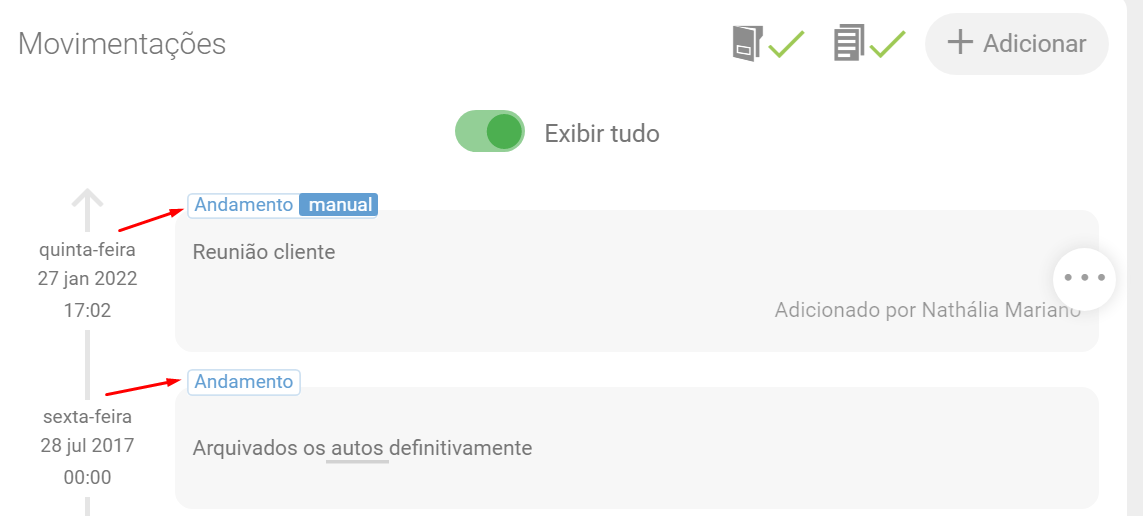
Task: Click the folder icon with green check
Action: [746, 44]
